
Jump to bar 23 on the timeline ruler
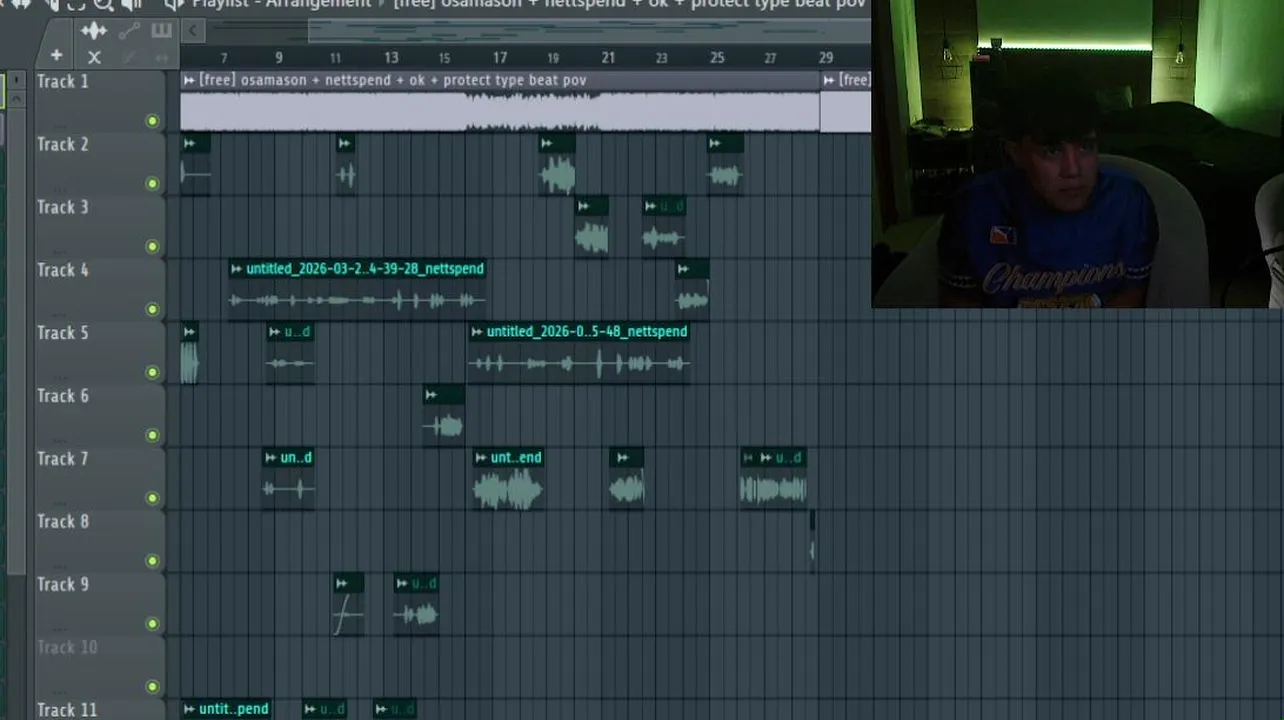pos(662,58)
